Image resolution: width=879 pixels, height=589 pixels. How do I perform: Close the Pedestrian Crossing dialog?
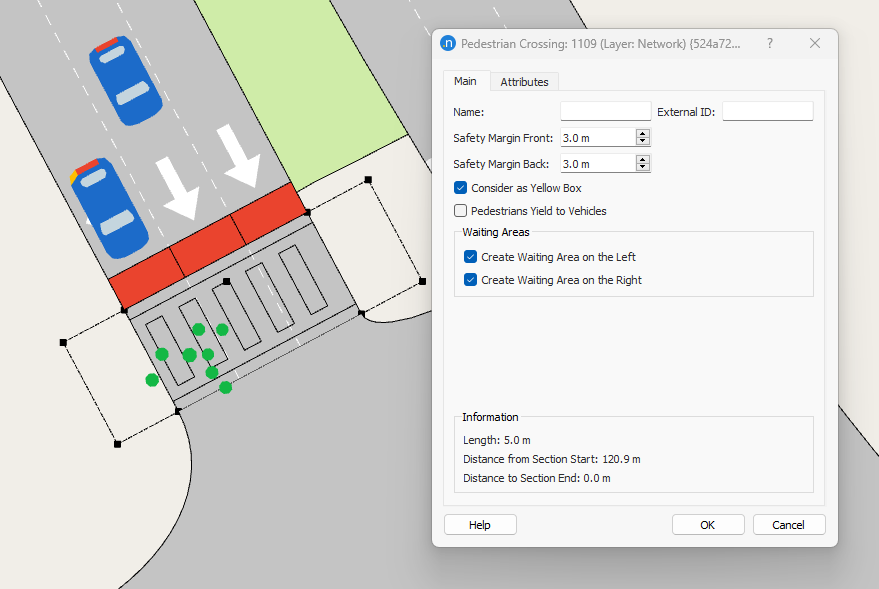815,44
